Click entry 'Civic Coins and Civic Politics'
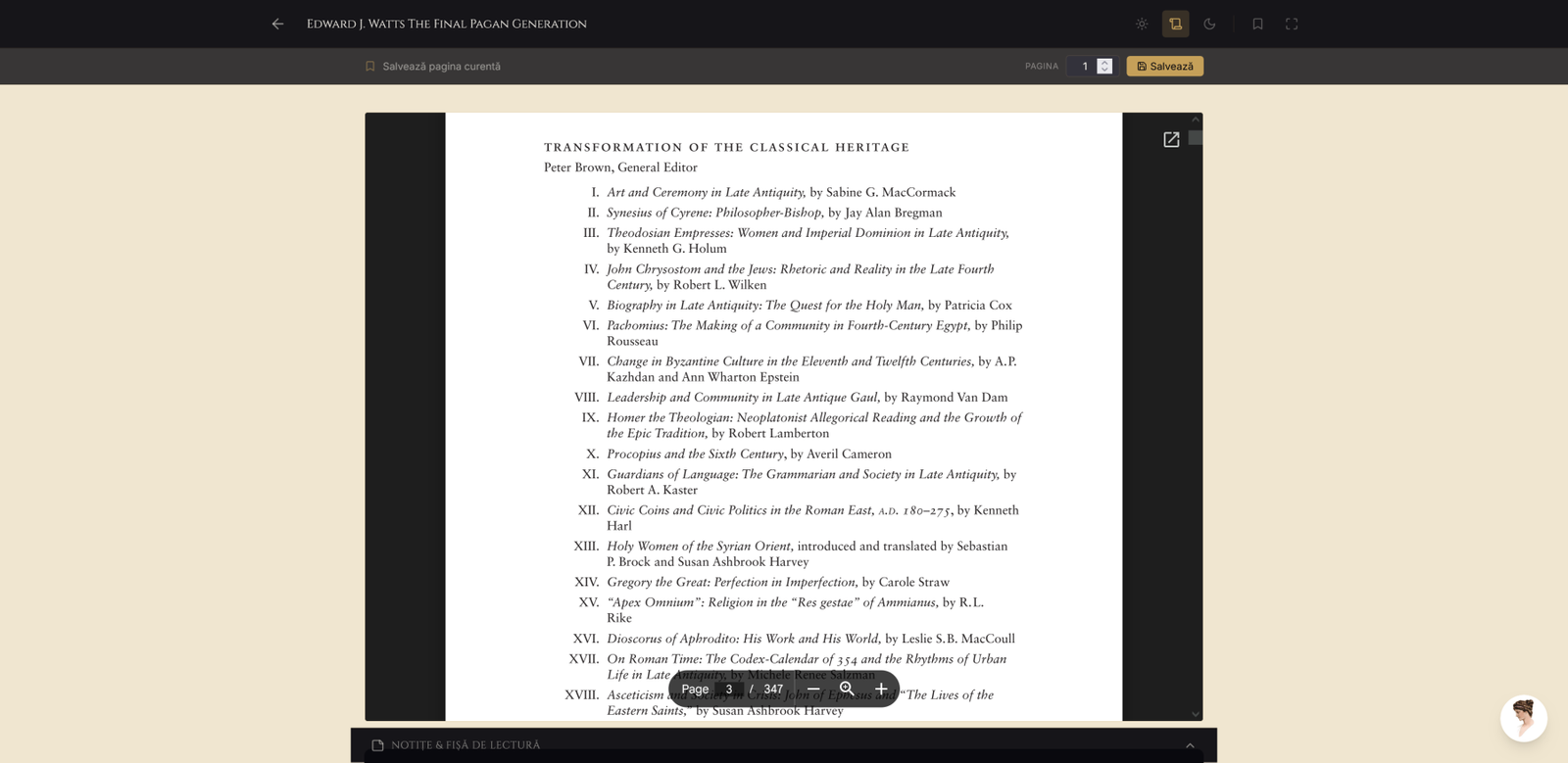Image resolution: width=1568 pixels, height=763 pixels. [x=812, y=518]
